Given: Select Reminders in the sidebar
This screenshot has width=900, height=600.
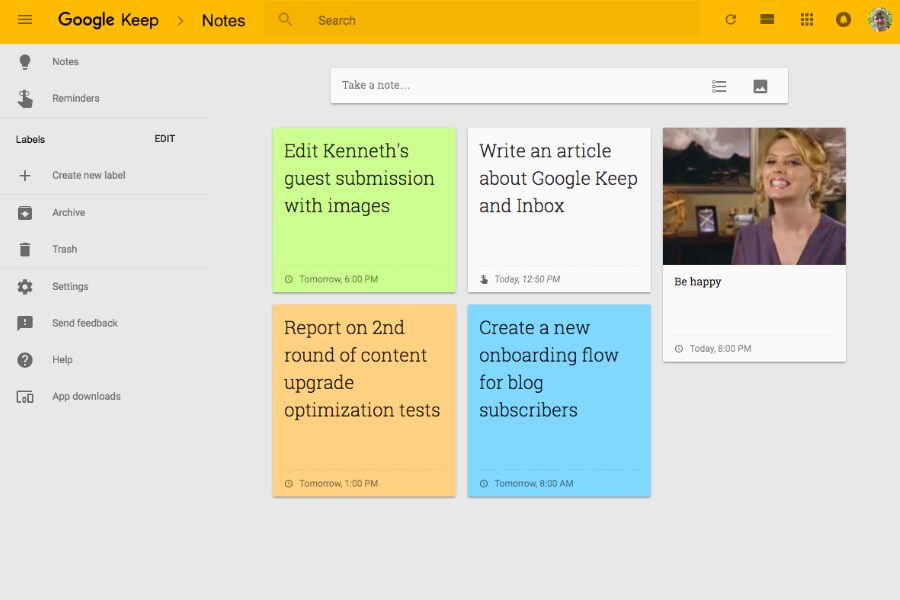Looking at the screenshot, I should (x=76, y=98).
